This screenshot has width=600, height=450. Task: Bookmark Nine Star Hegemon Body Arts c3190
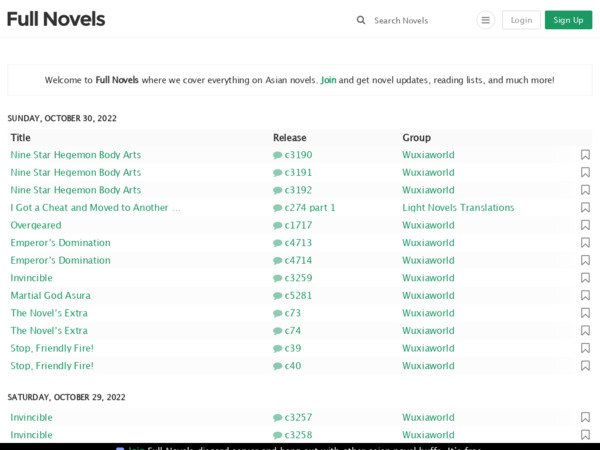[x=585, y=155]
